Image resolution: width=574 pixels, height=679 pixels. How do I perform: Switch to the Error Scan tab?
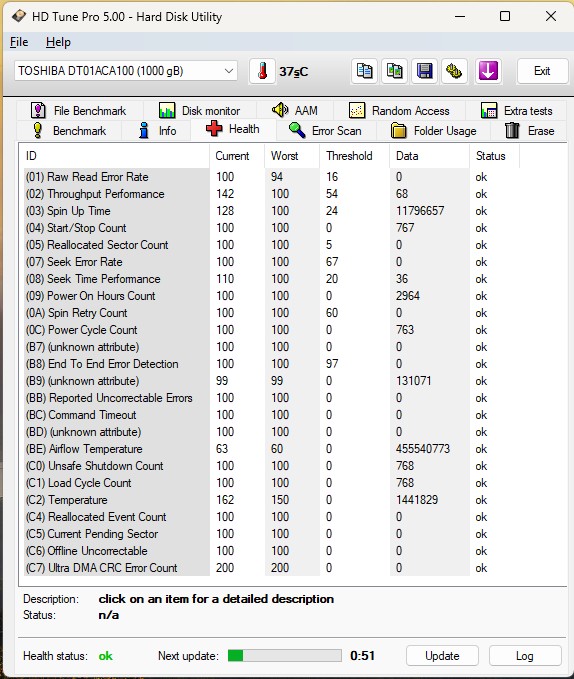325,131
